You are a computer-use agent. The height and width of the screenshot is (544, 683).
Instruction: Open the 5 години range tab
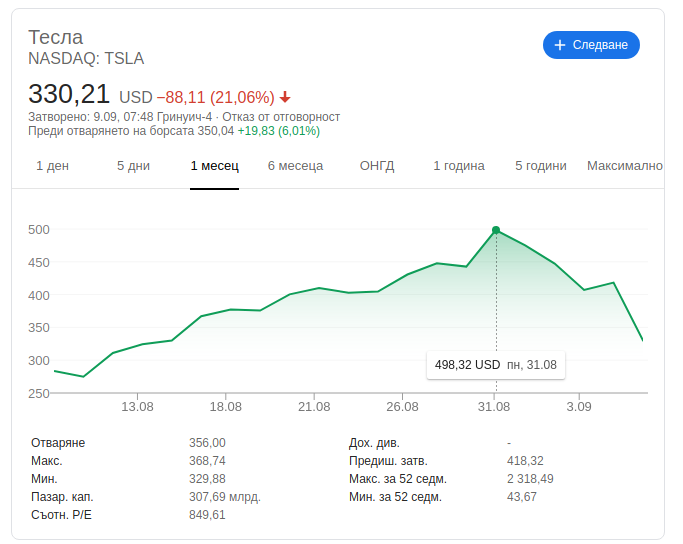(x=541, y=166)
